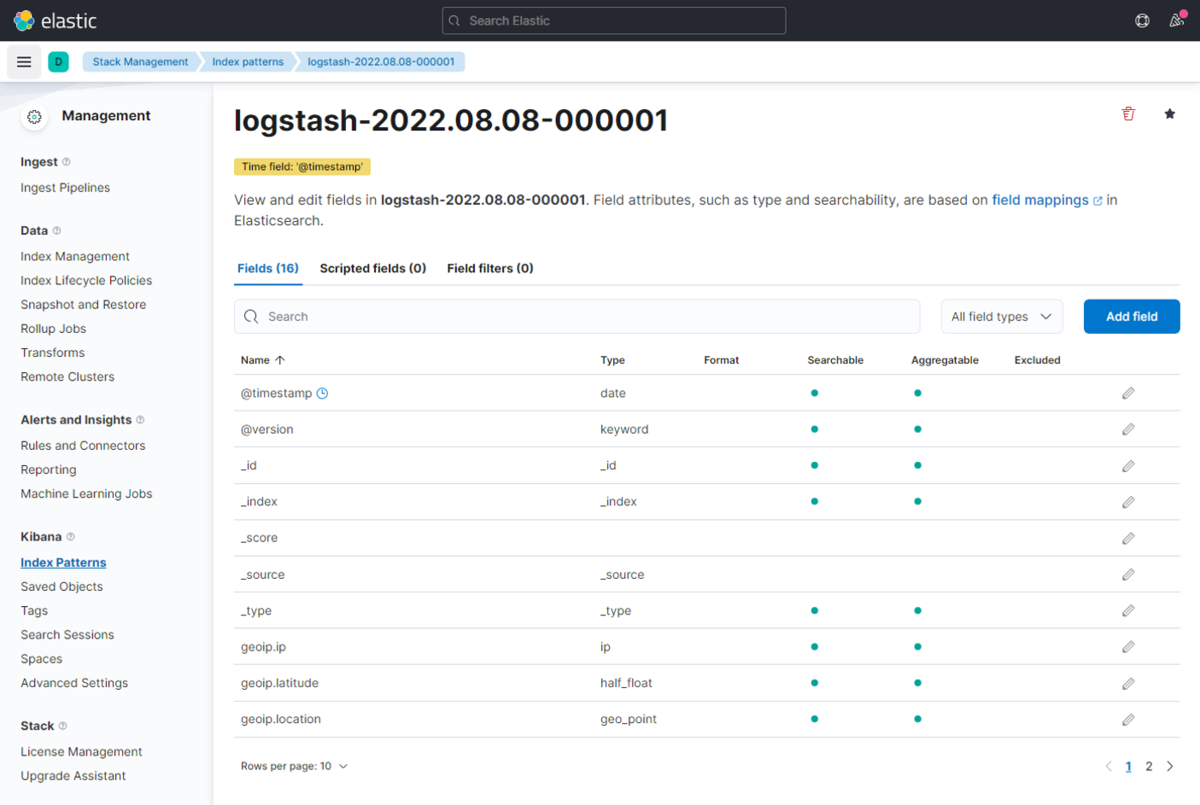Go to next page arrow
The width and height of the screenshot is (1200, 805).
coord(1170,766)
